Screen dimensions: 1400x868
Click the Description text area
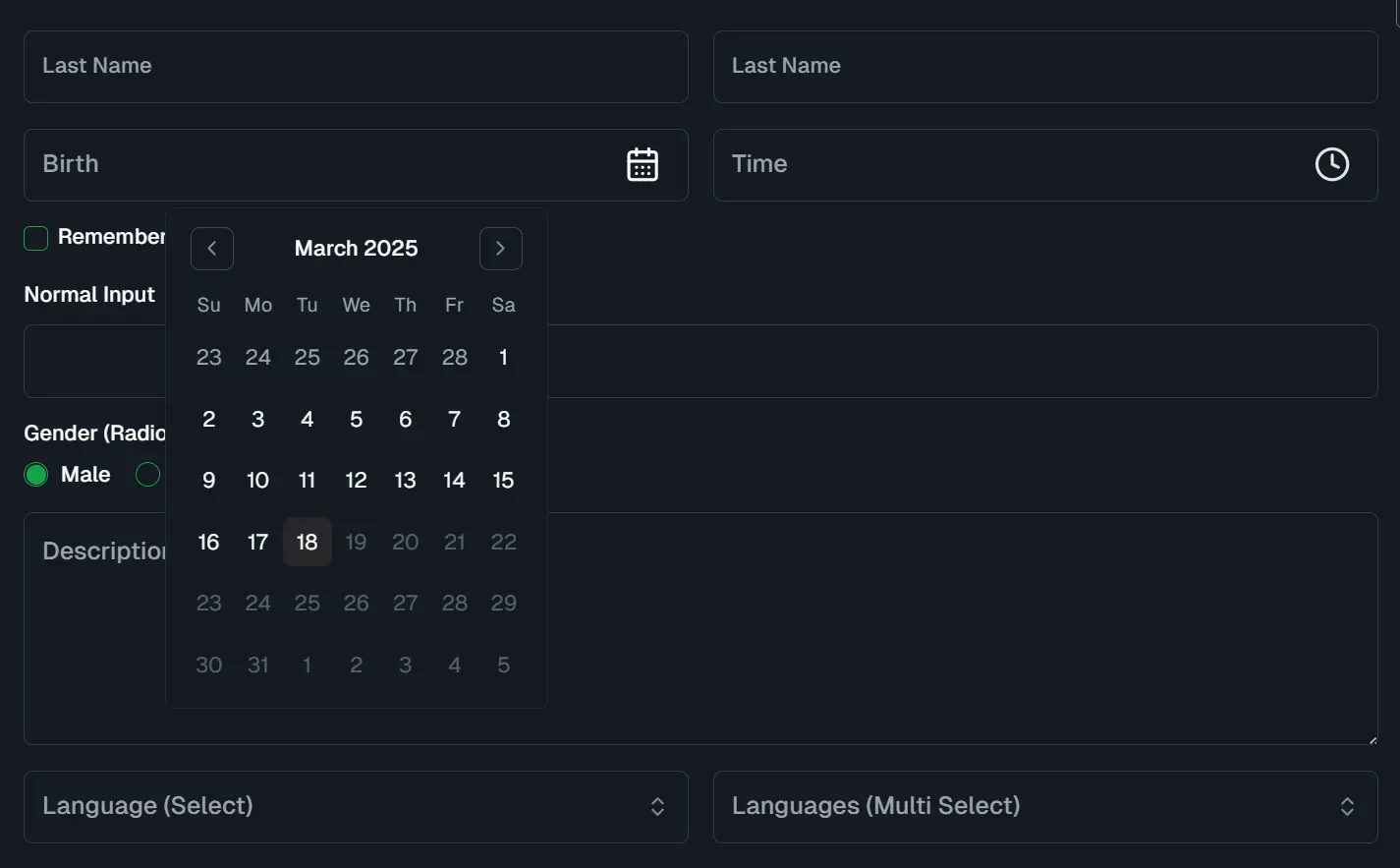point(884,629)
